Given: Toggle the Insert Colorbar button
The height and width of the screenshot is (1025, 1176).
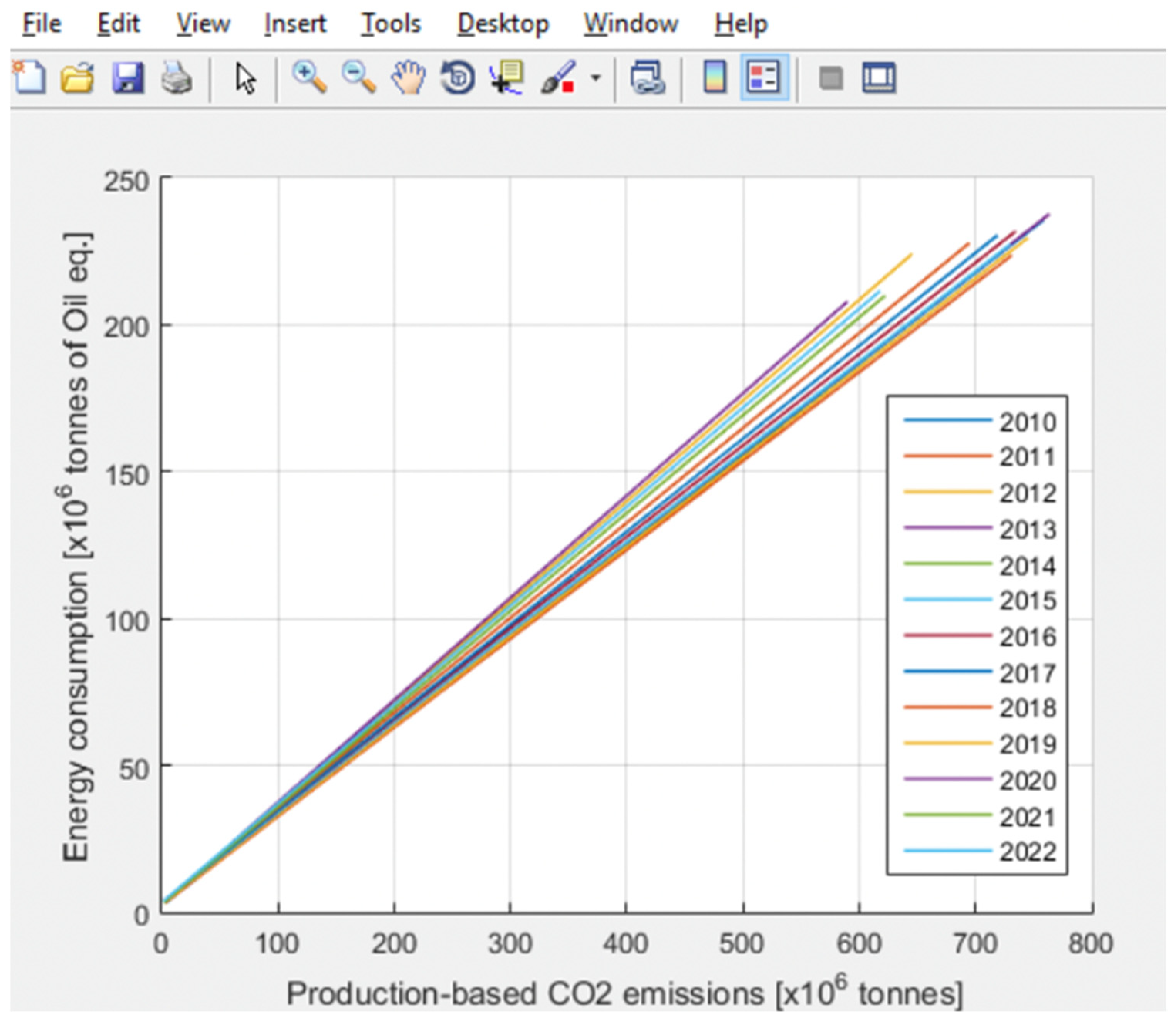Looking at the screenshot, I should click(715, 77).
